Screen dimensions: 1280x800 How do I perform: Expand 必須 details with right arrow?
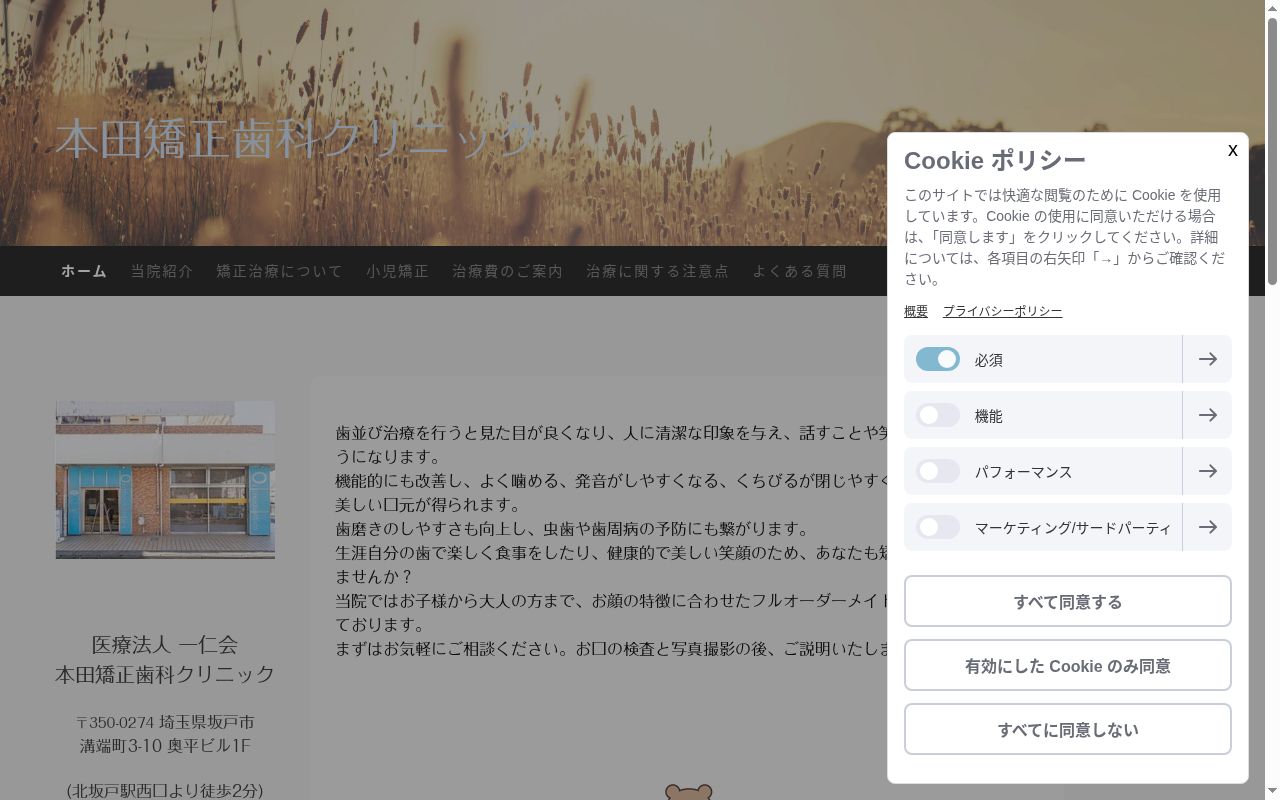pyautogui.click(x=1207, y=359)
